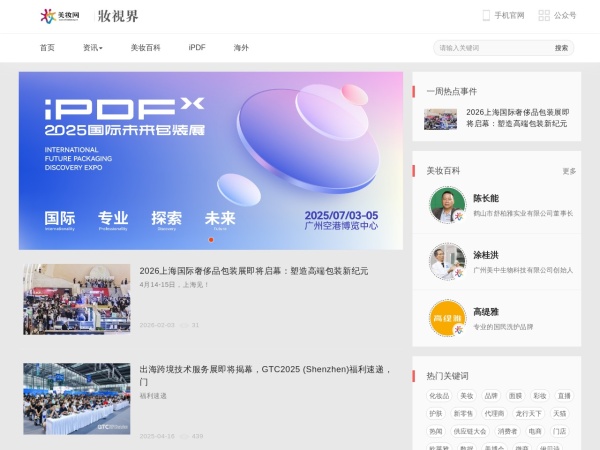
Task: Click the 公众号 QR code icon
Action: [544, 16]
